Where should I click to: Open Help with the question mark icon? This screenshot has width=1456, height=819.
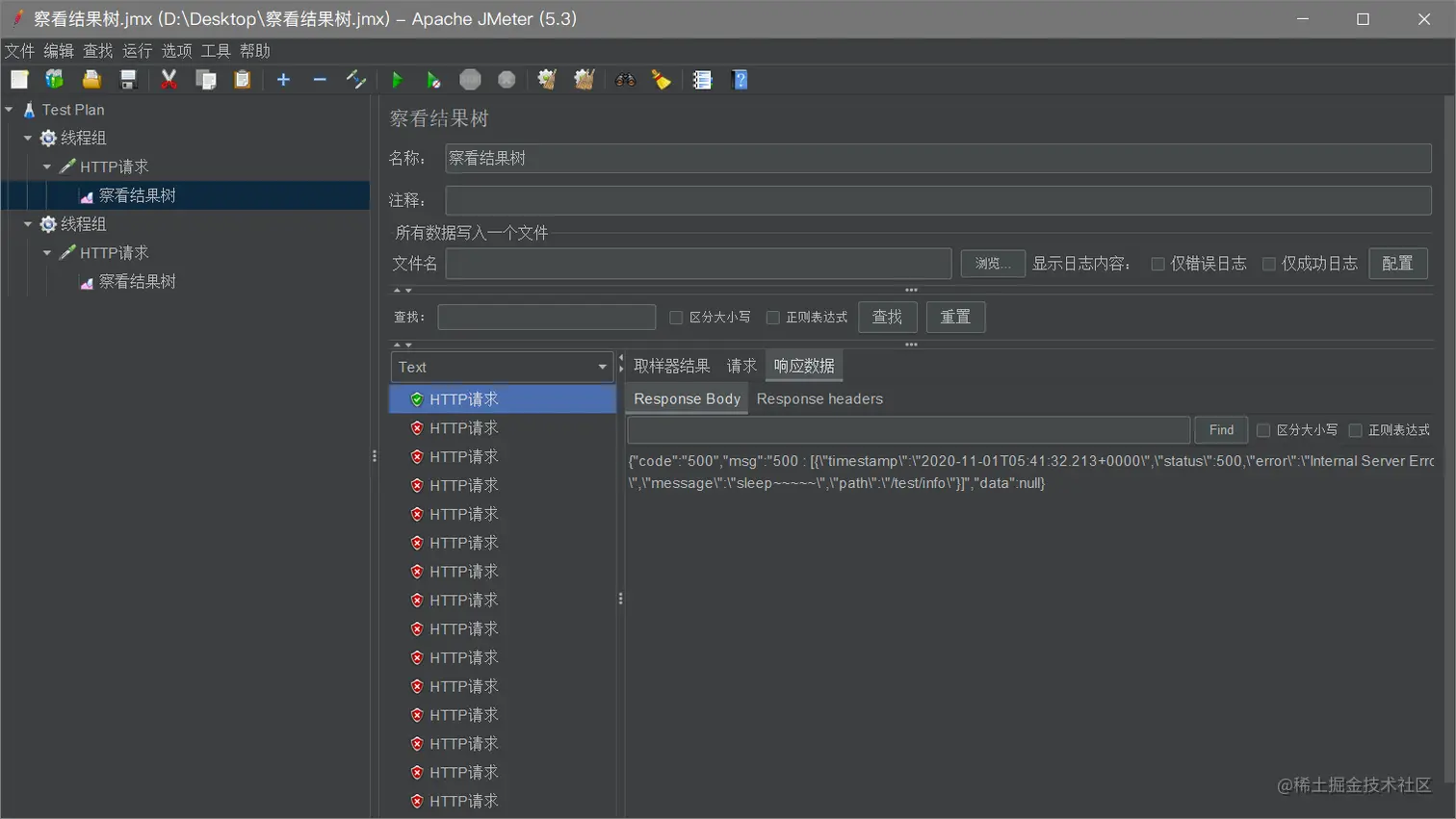click(x=740, y=80)
